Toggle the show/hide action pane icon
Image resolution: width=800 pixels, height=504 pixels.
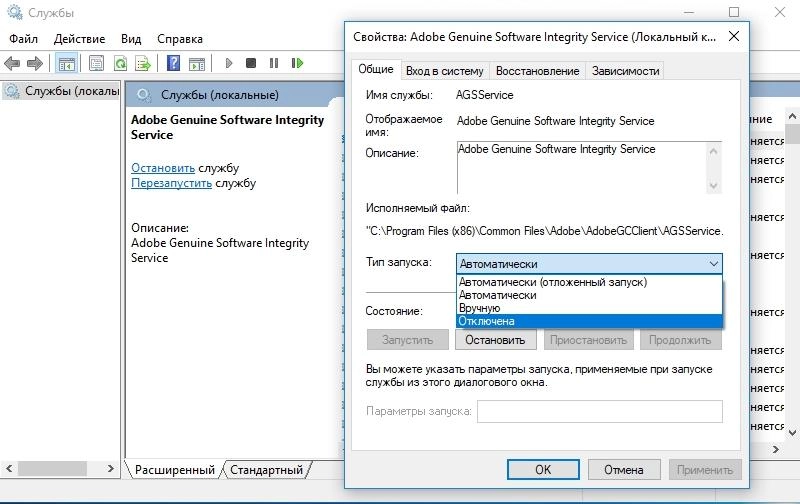click(x=196, y=63)
